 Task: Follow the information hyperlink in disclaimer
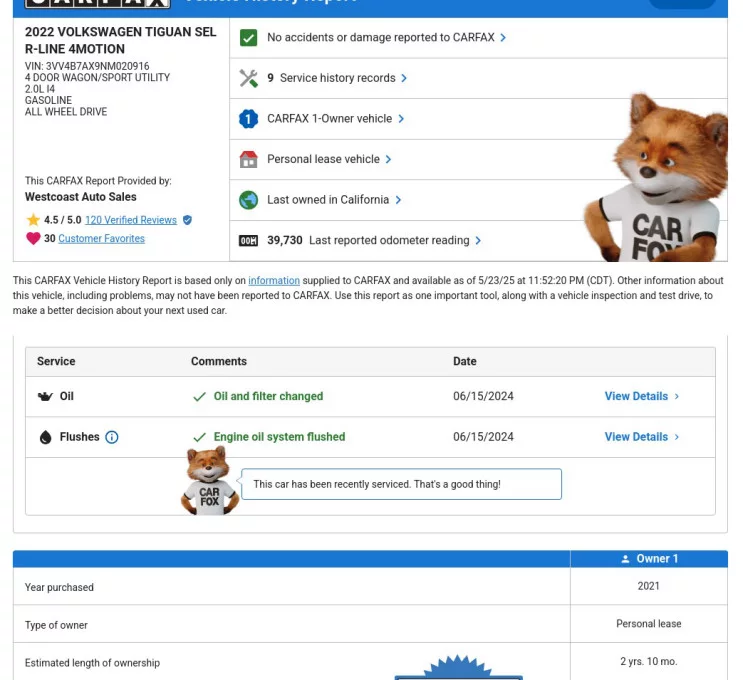click(x=274, y=281)
